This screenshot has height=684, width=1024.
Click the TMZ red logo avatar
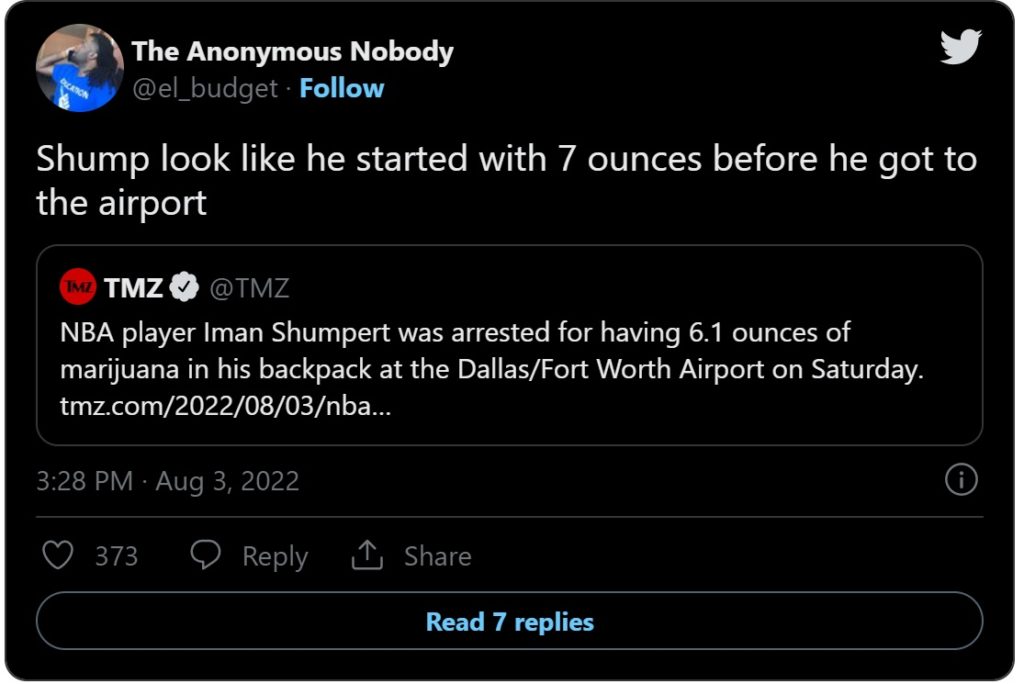79,288
